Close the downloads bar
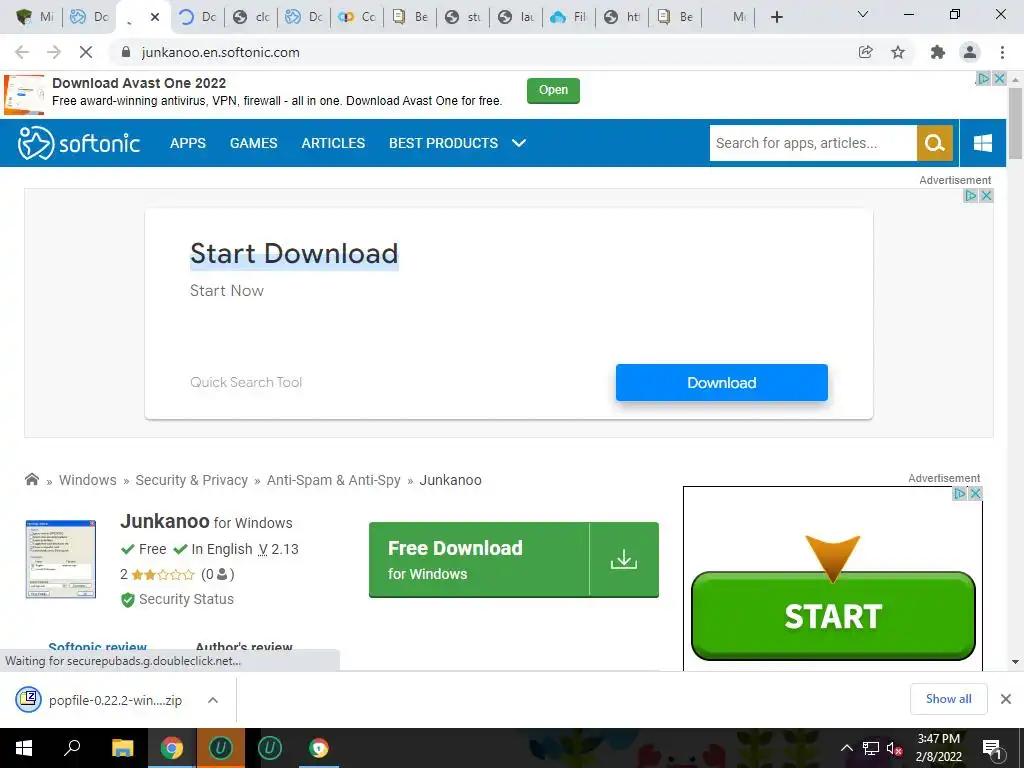This screenshot has width=1024, height=768. pyautogui.click(x=1006, y=699)
